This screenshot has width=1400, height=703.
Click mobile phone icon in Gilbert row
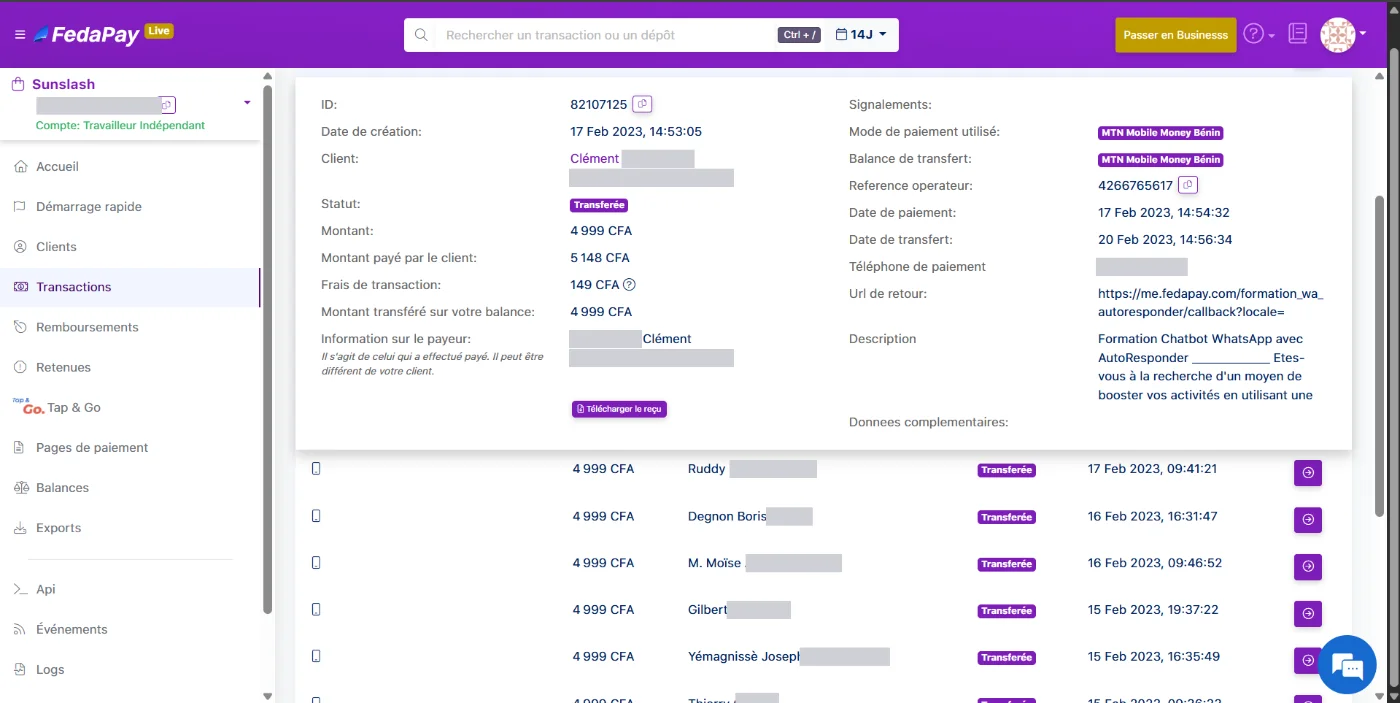pos(317,609)
